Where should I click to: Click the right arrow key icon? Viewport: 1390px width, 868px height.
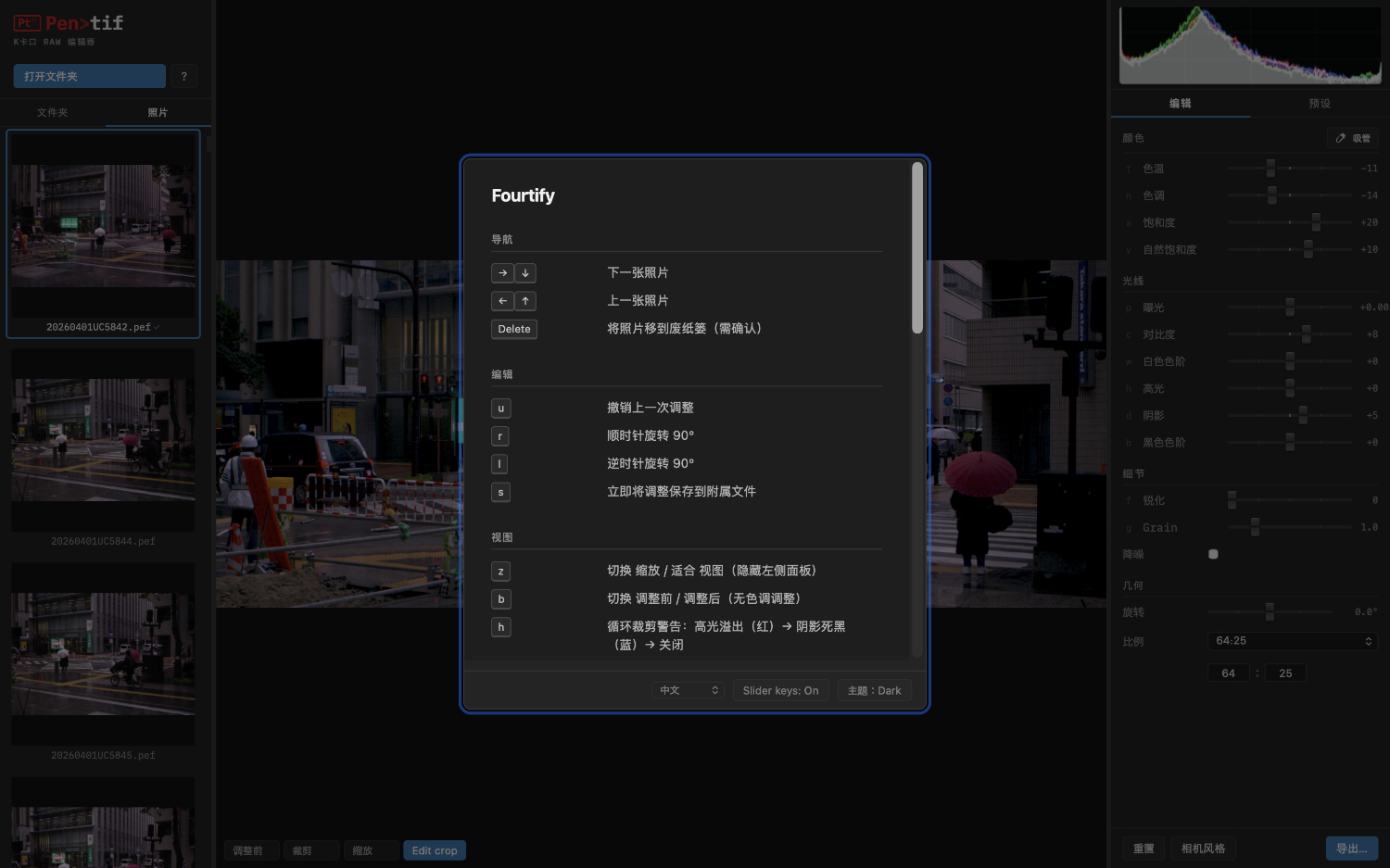502,273
